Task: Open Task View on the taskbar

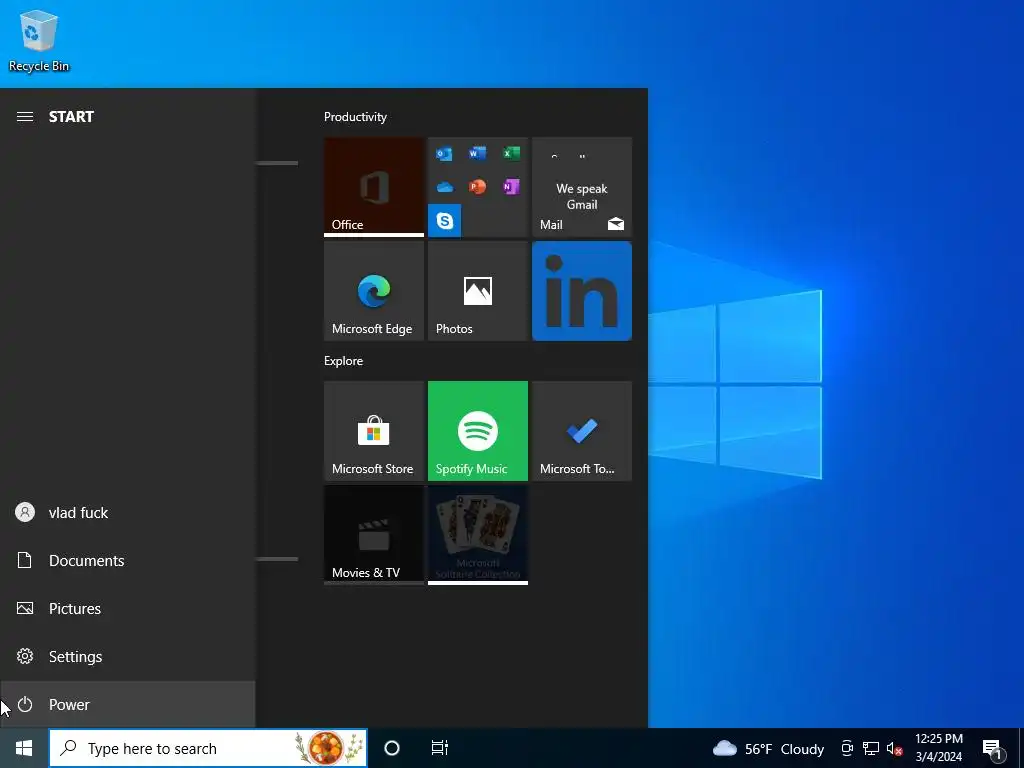Action: pyautogui.click(x=440, y=748)
